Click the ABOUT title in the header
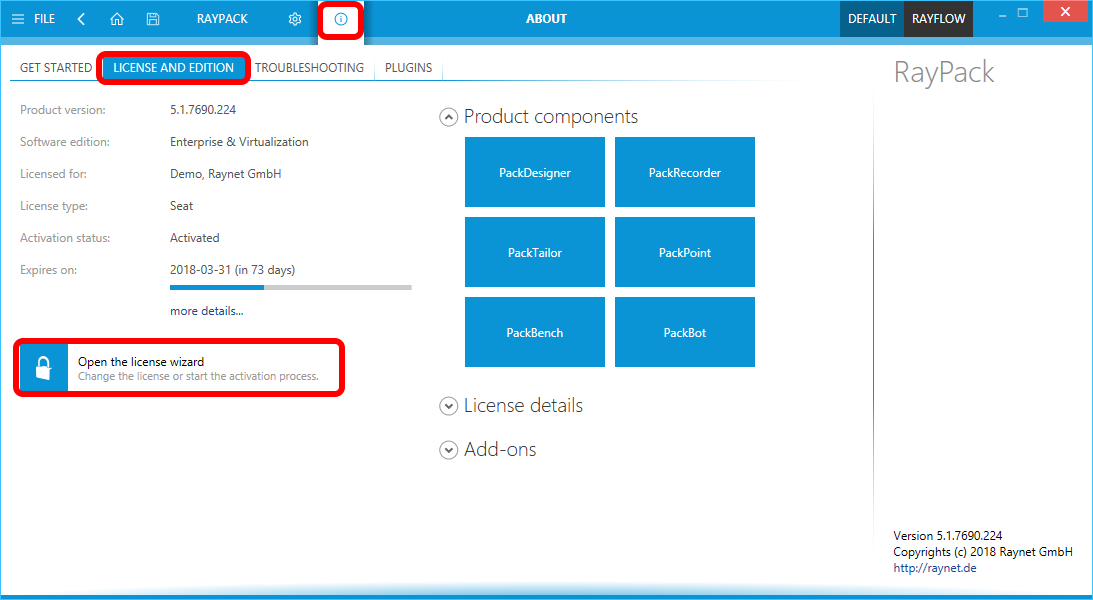Screen dimensions: 1093x600 (546, 19)
